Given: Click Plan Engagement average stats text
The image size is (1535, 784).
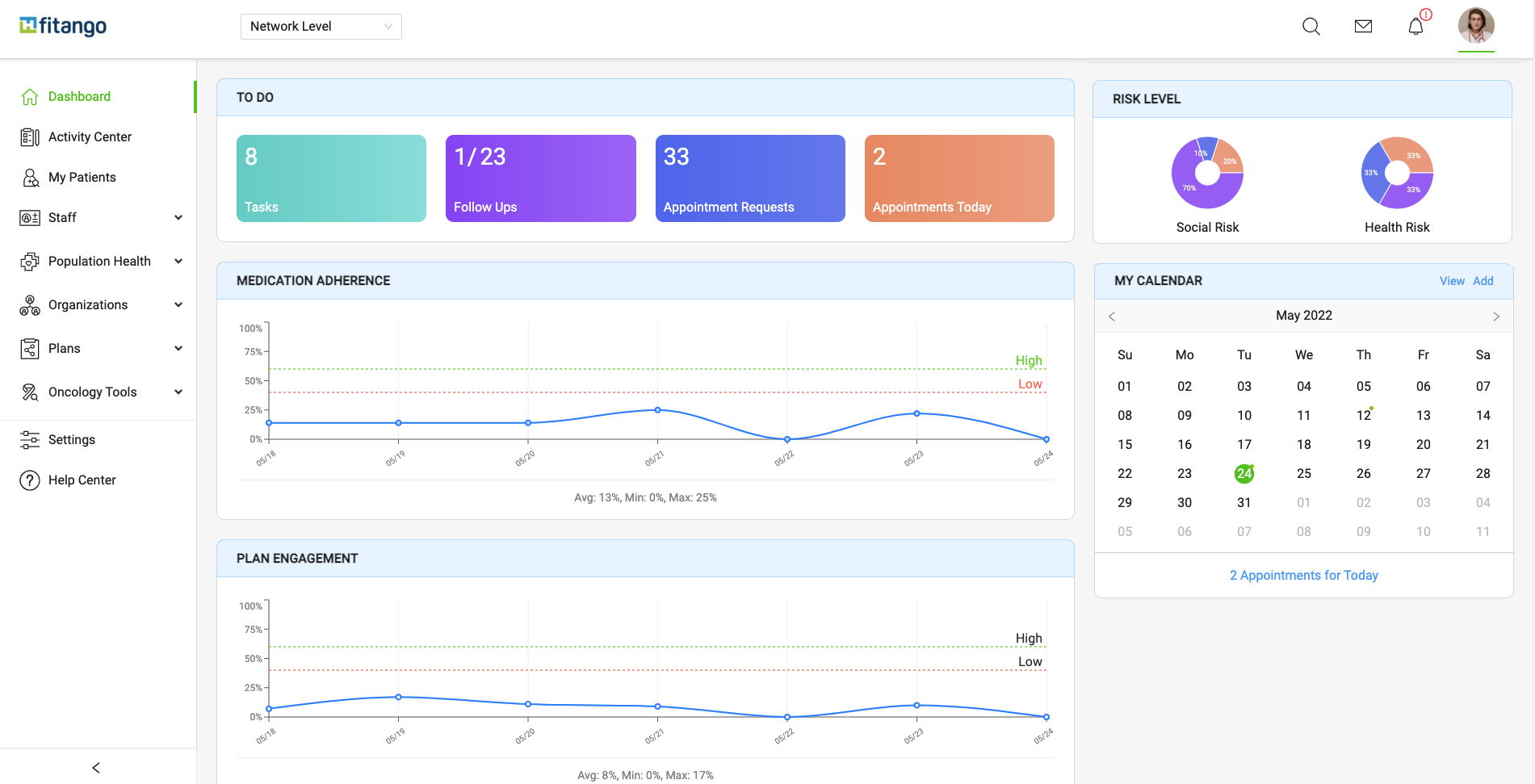Looking at the screenshot, I should [645, 776].
